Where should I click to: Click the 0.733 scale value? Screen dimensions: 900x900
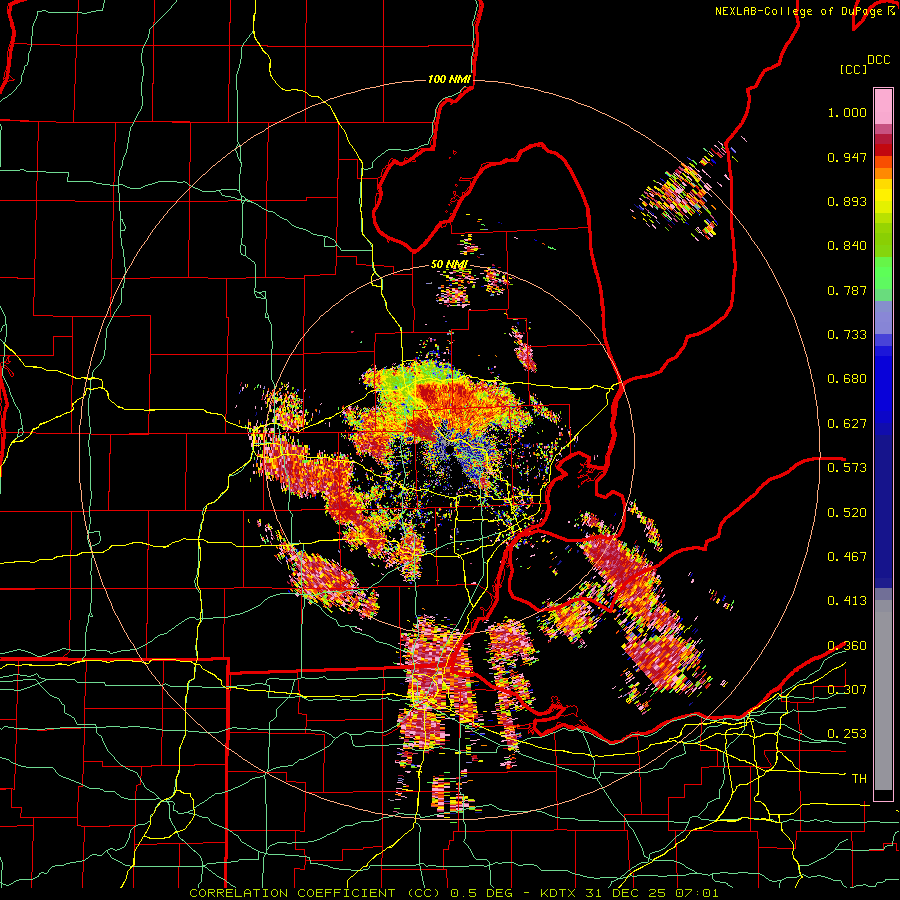point(847,335)
